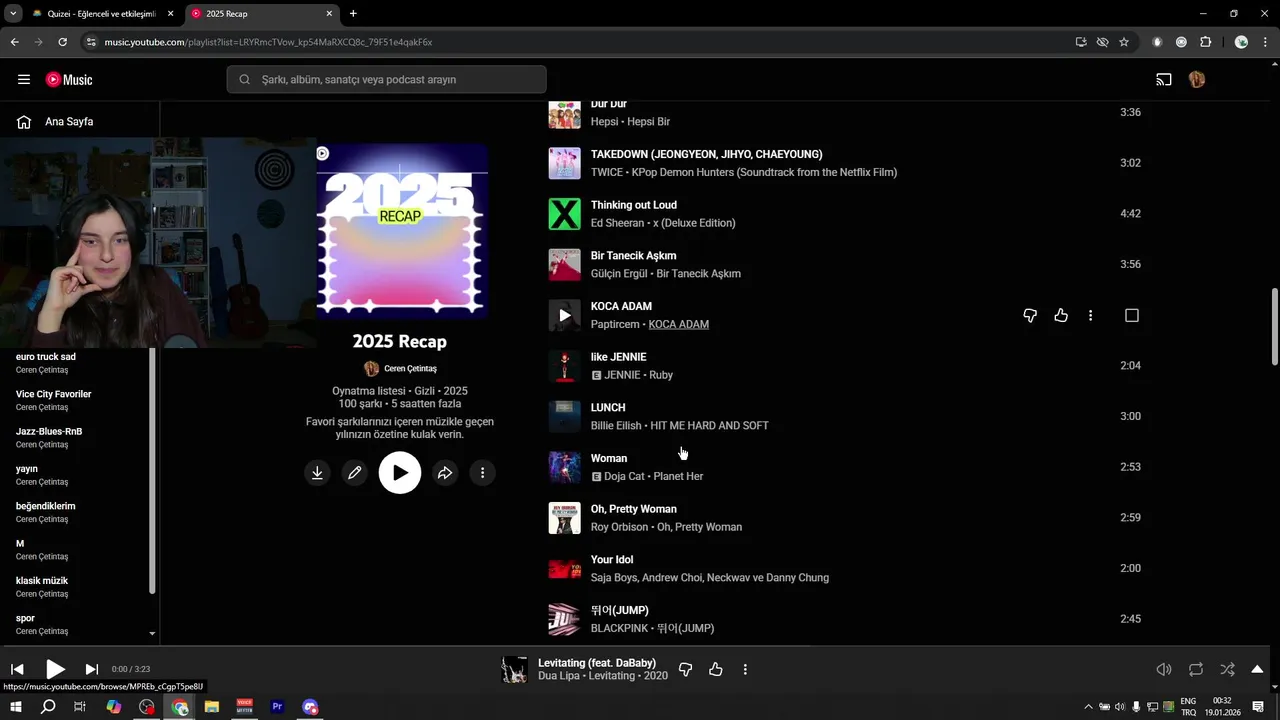Click the 2025 Recap cover art
The width and height of the screenshot is (1280, 720).
click(402, 231)
